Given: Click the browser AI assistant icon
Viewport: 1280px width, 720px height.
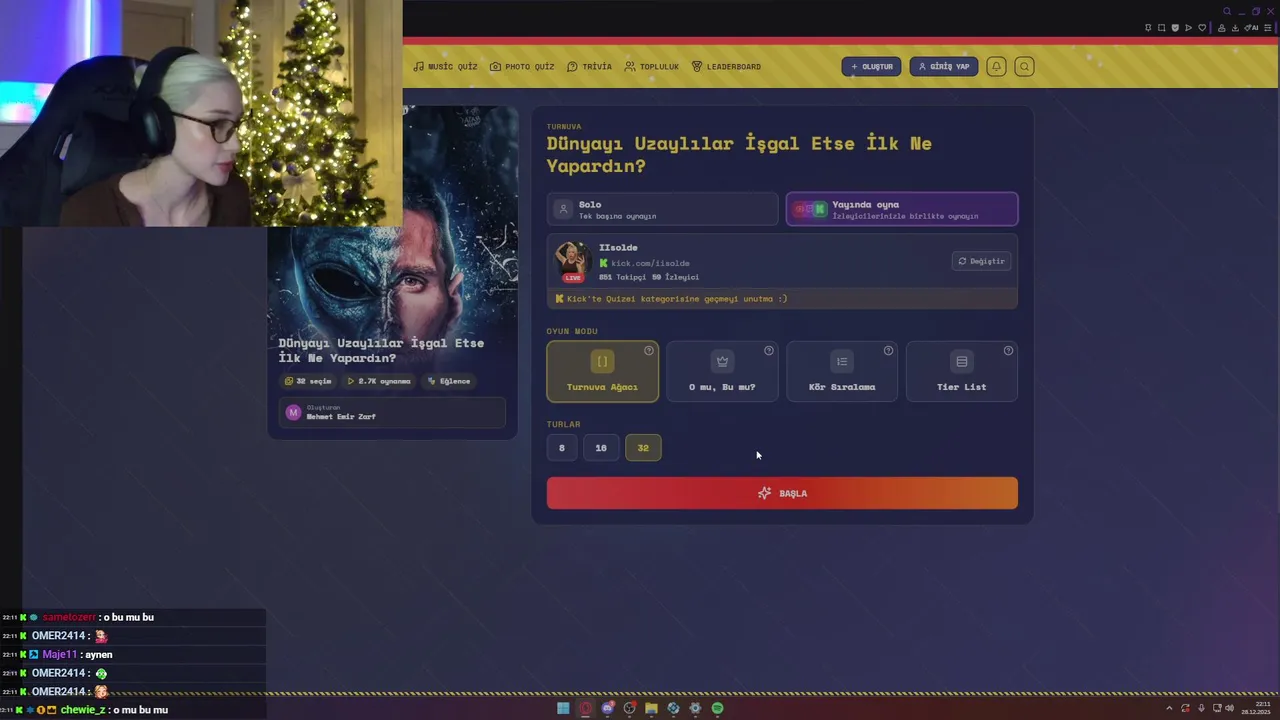Looking at the screenshot, I should tap(1251, 27).
